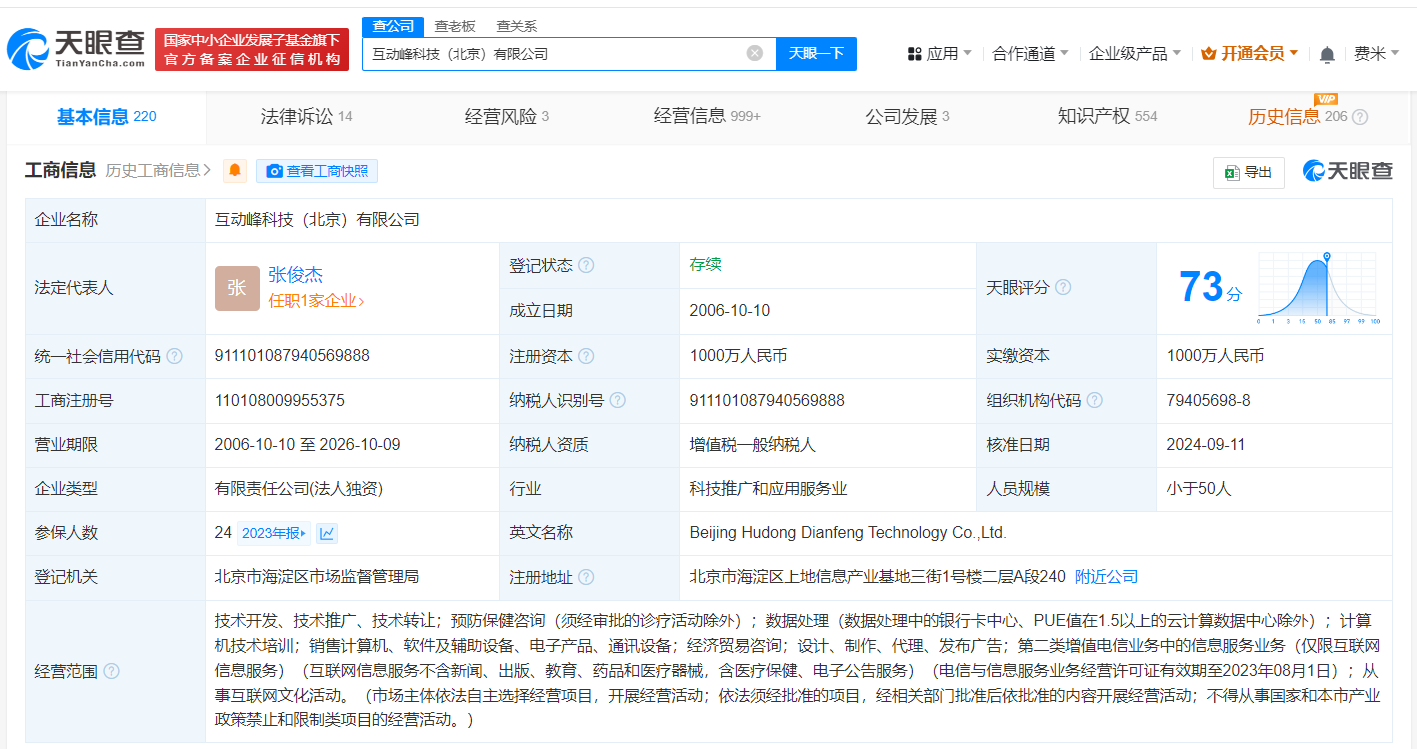Click inside the company search input field
This screenshot has height=749, width=1417.
[x=560, y=53]
